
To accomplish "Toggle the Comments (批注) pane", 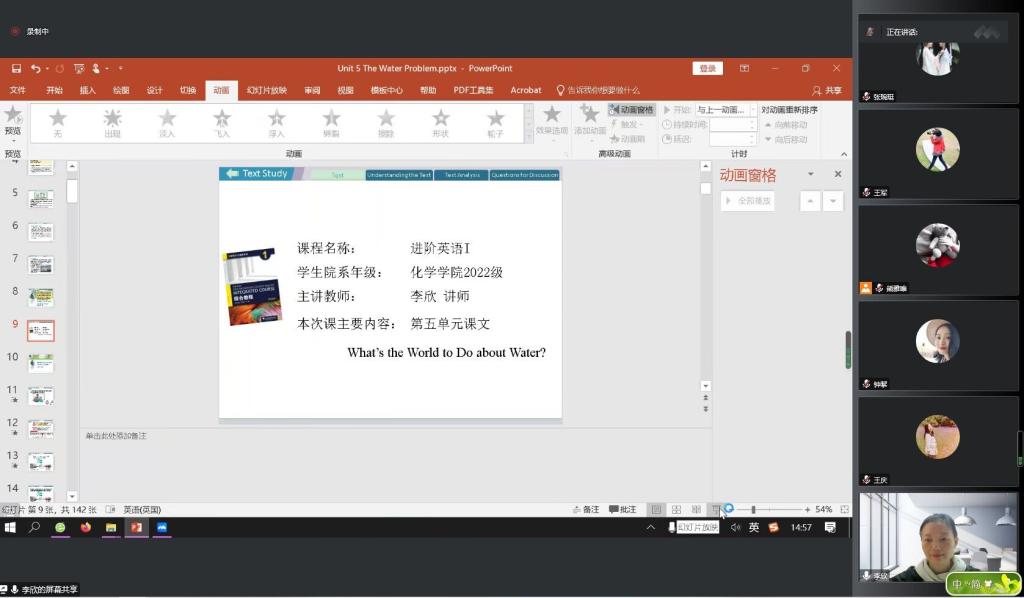I will pos(622,509).
